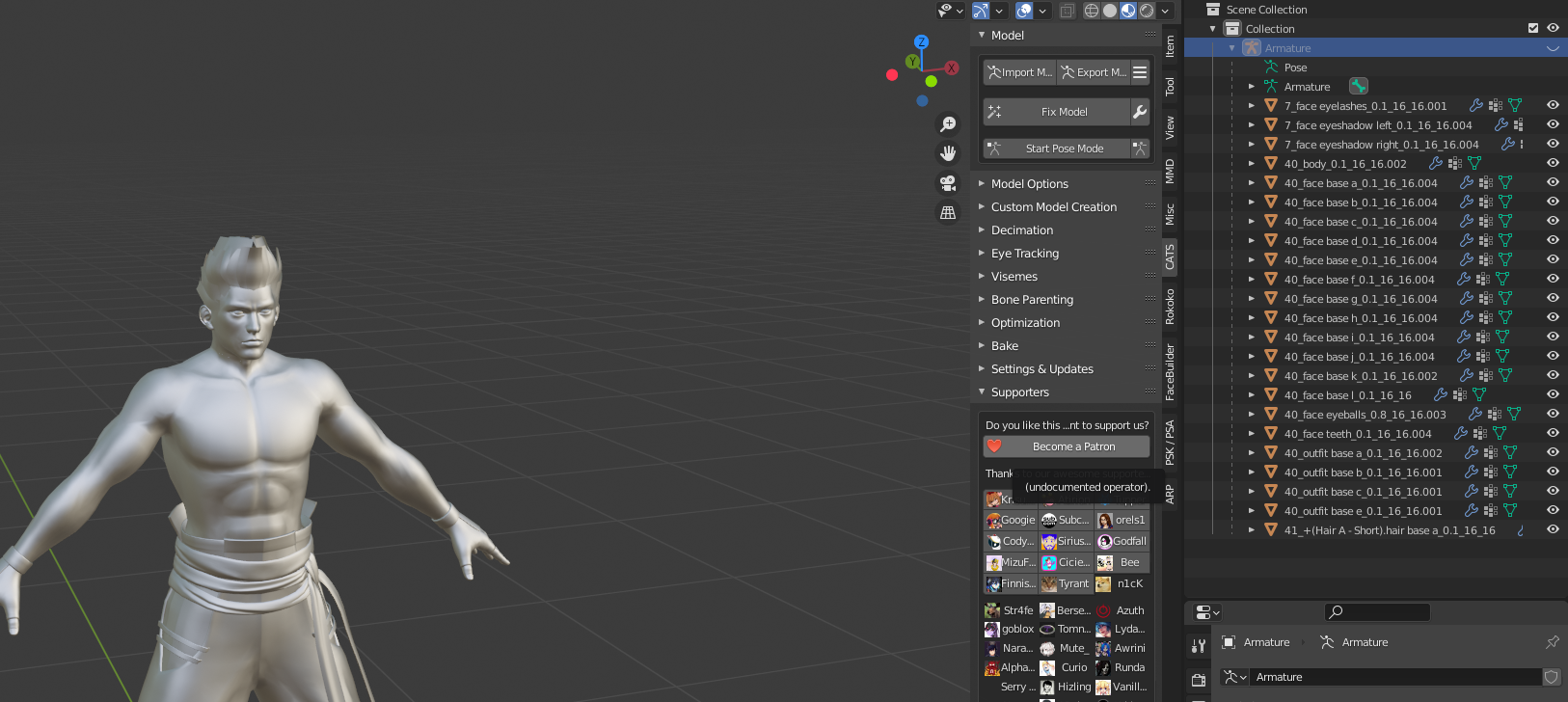1568x702 pixels.
Task: Click the Import Model button
Action: [1020, 72]
